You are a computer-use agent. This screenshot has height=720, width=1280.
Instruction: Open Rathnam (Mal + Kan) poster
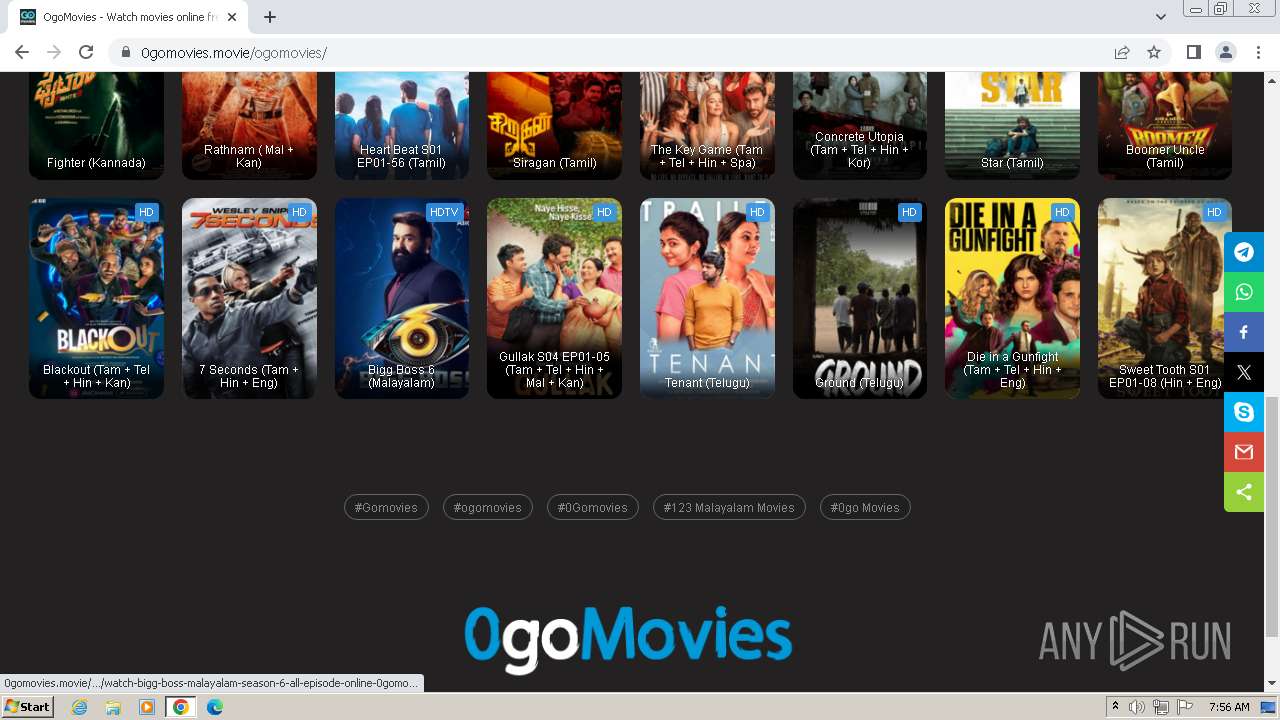tap(249, 126)
